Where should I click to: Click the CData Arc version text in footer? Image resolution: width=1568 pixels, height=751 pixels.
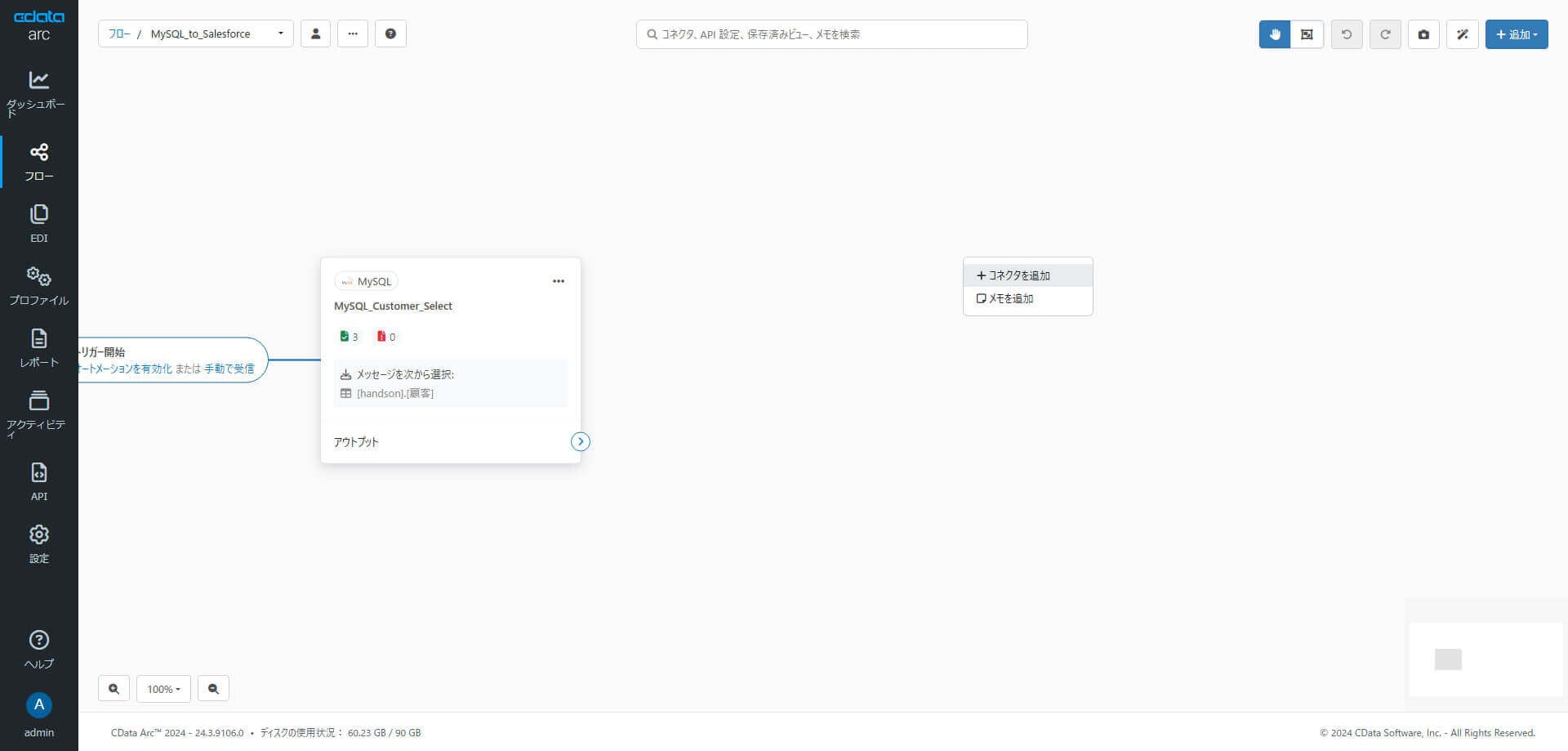(177, 733)
